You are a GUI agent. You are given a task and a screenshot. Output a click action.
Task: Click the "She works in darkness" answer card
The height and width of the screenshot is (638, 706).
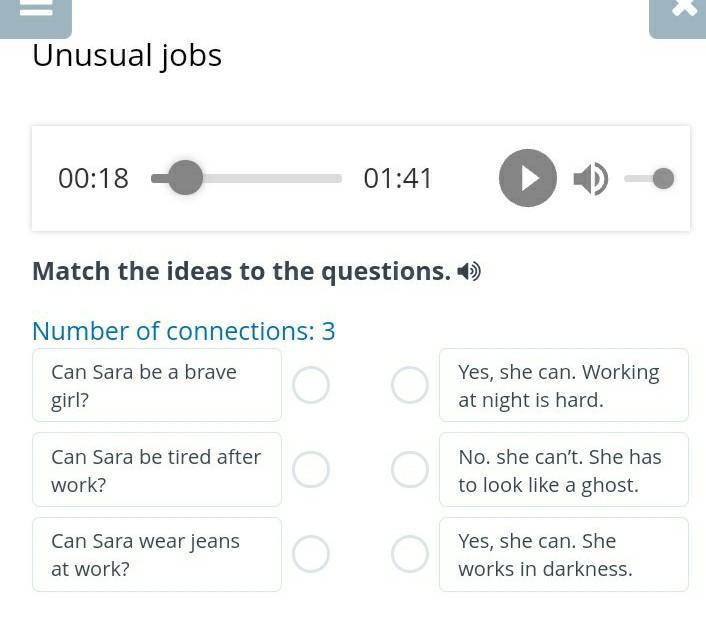(563, 554)
